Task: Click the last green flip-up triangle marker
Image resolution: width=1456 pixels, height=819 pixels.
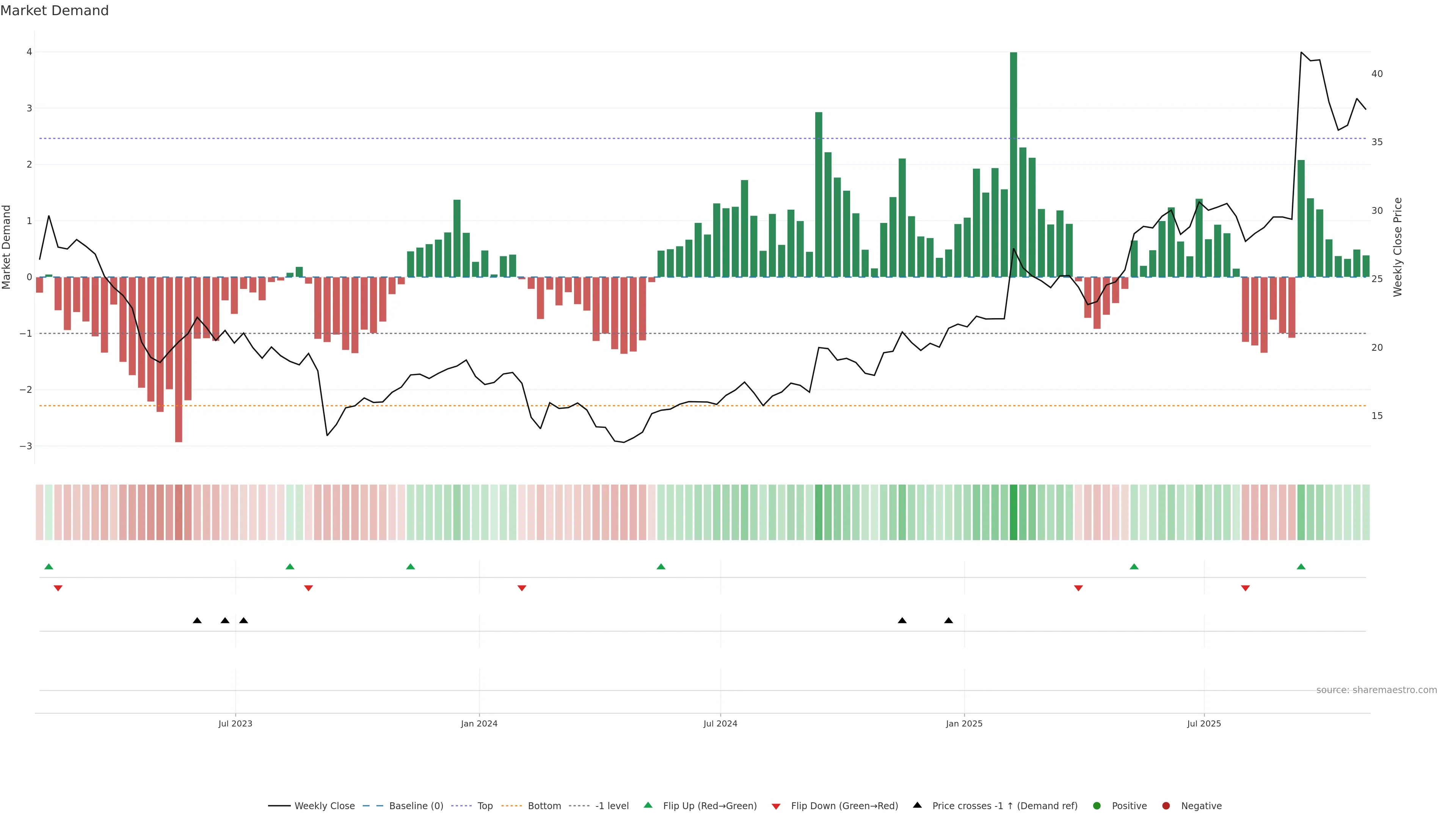Action: [1301, 567]
